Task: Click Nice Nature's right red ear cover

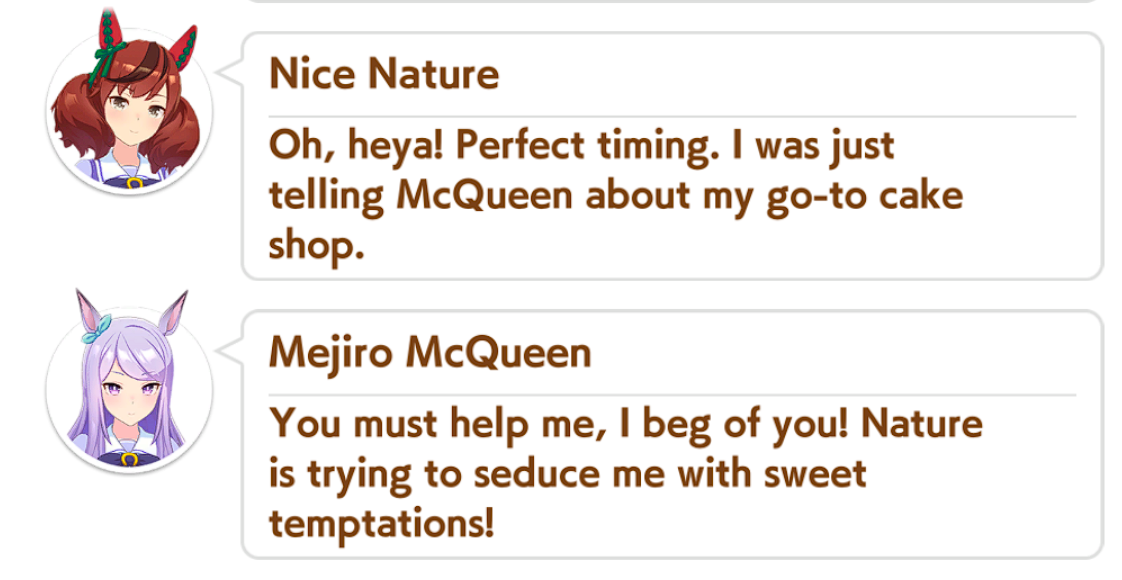Action: 183,47
